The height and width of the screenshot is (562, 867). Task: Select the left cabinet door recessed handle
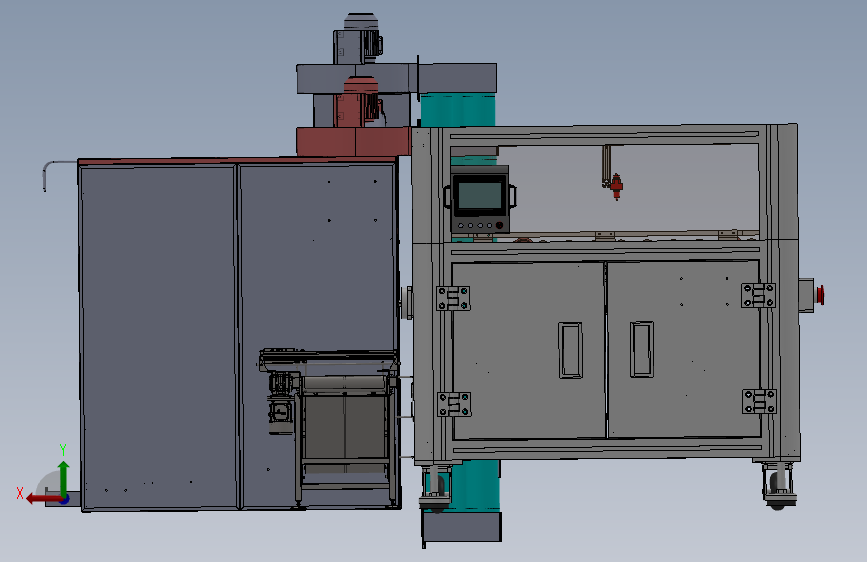[x=570, y=350]
